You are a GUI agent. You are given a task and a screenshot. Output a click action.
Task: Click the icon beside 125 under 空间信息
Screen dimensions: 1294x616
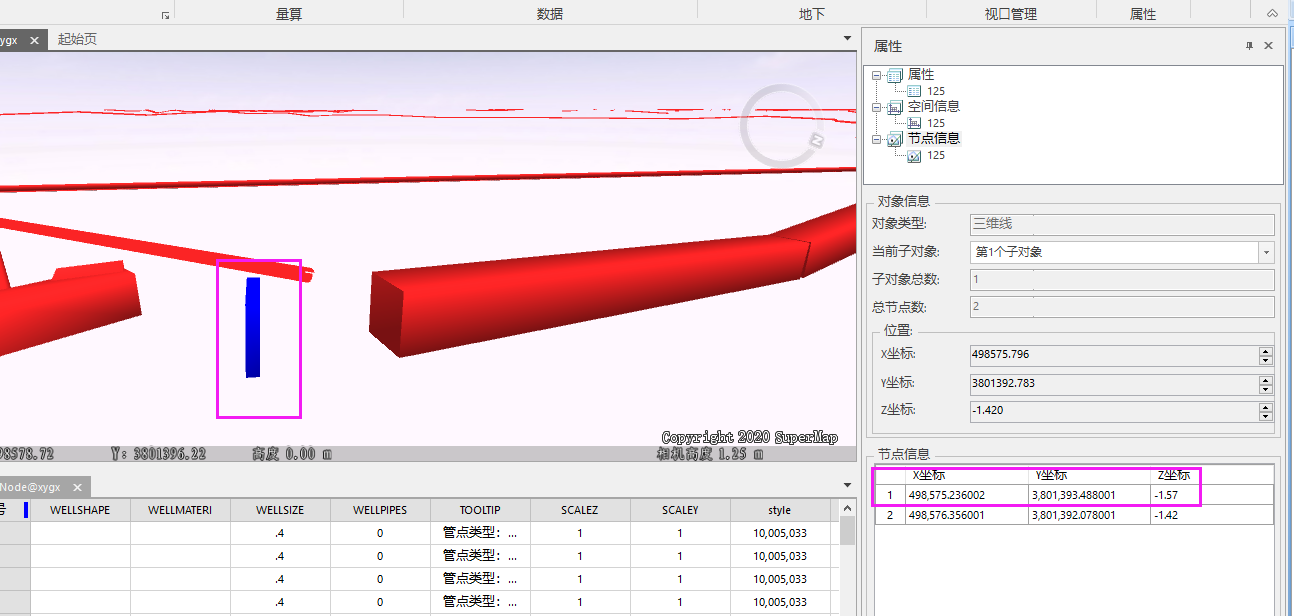click(x=914, y=123)
